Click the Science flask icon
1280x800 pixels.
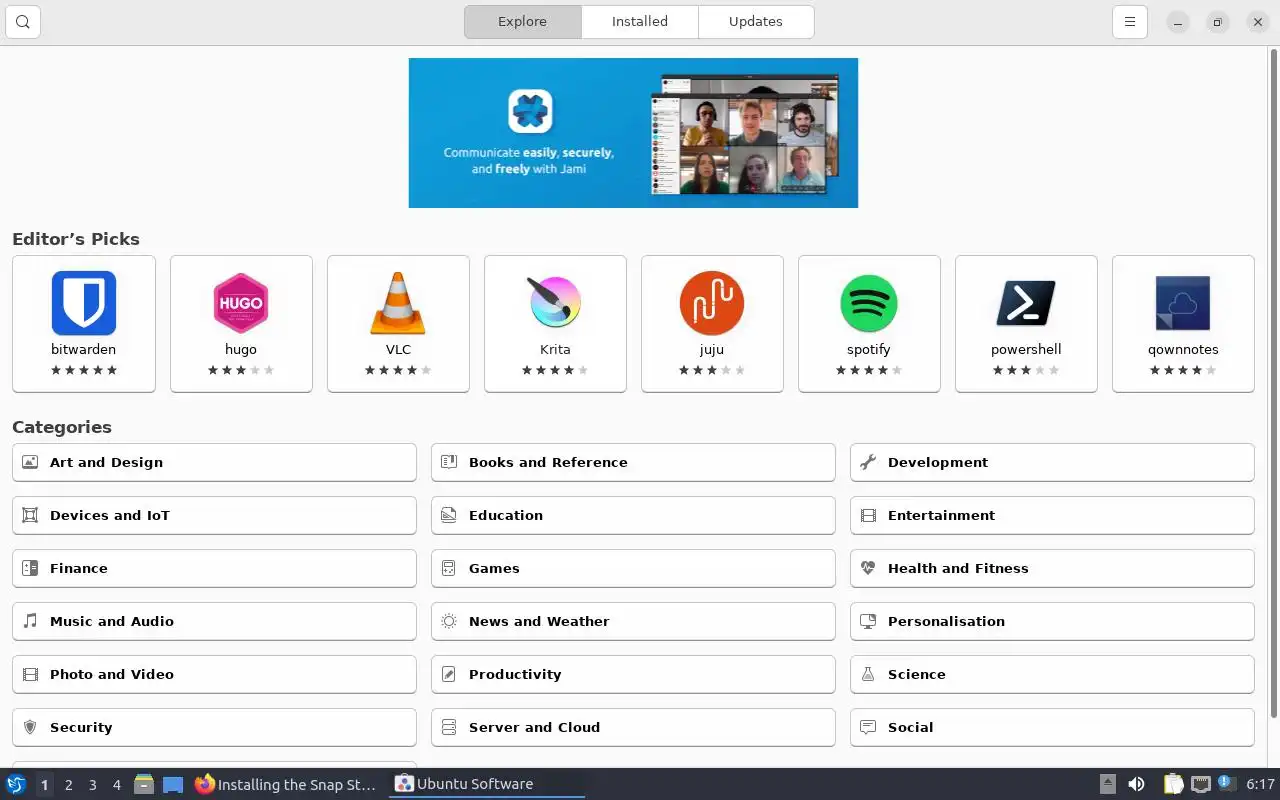[x=868, y=674]
